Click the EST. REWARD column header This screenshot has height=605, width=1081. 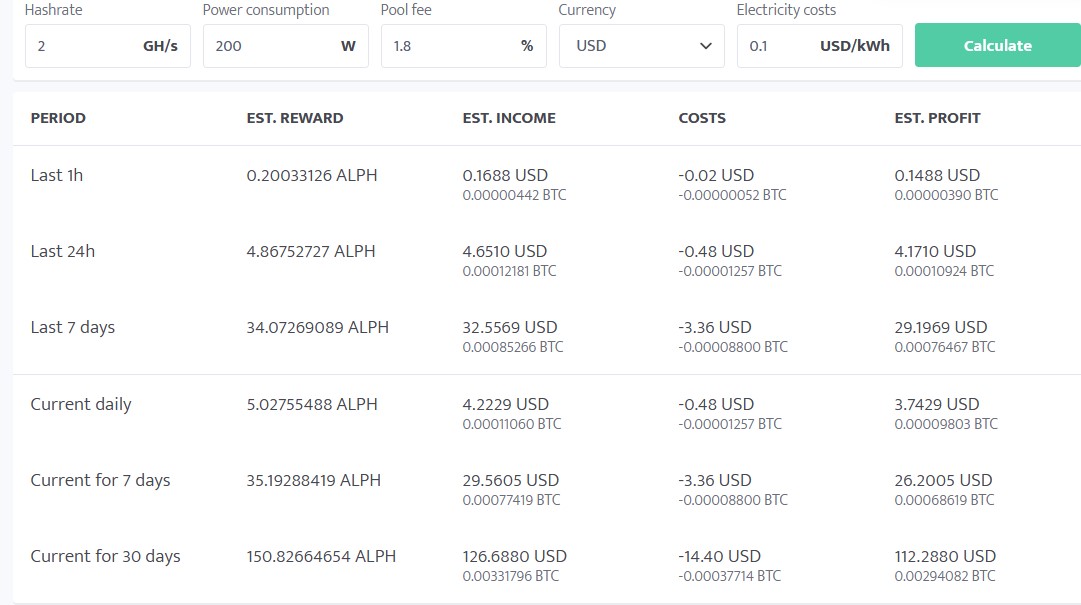tap(295, 118)
